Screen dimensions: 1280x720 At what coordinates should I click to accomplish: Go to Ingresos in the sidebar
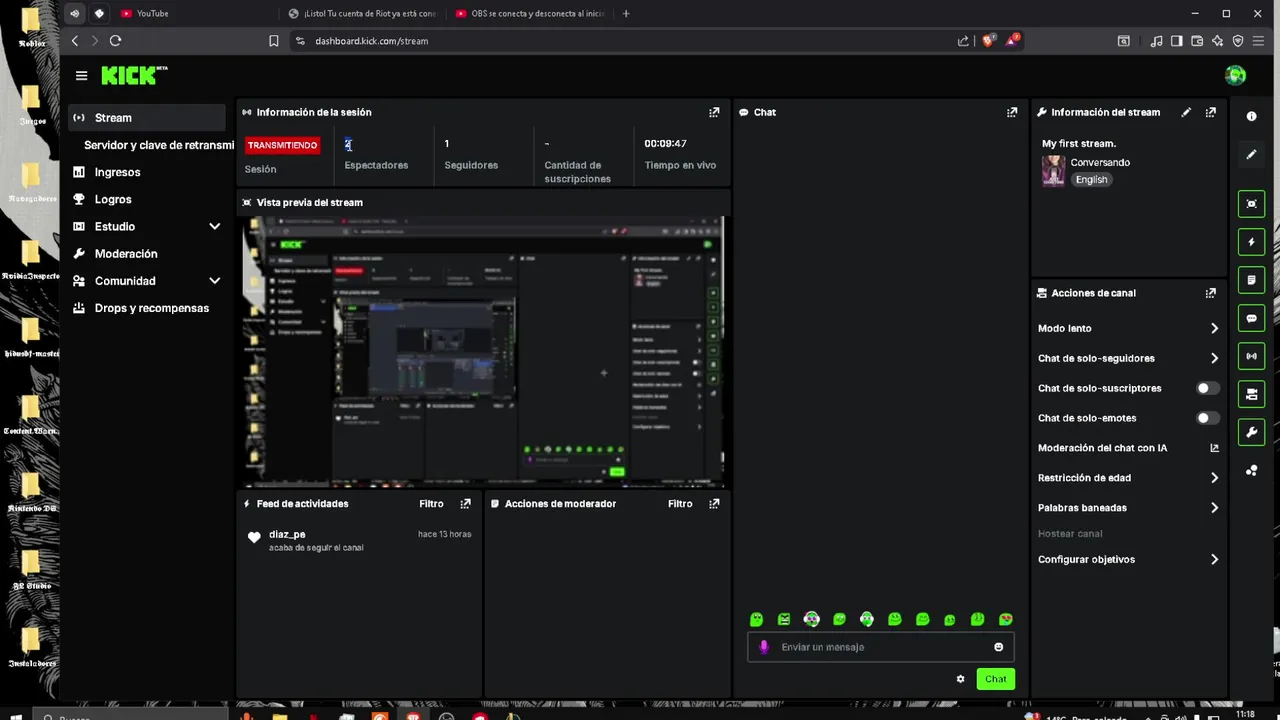click(117, 172)
